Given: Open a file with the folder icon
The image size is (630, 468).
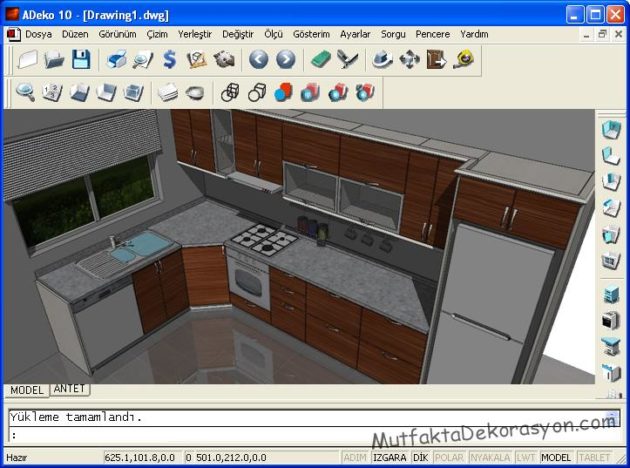Looking at the screenshot, I should (x=54, y=60).
